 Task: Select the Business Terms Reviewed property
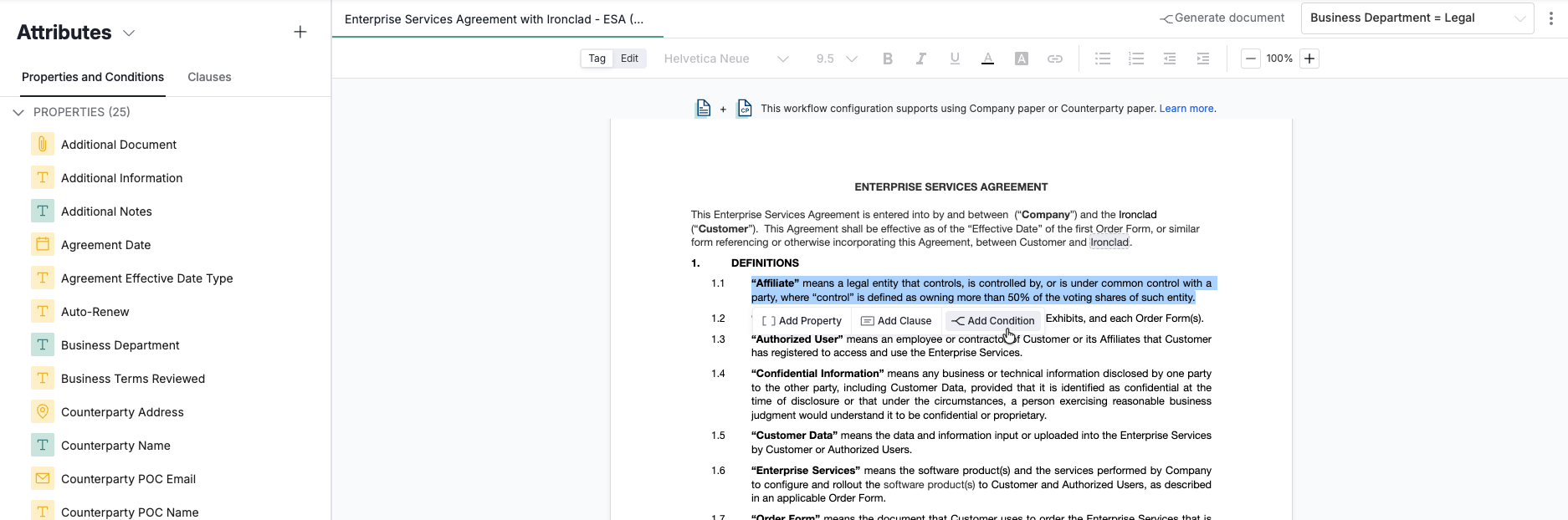click(x=133, y=379)
